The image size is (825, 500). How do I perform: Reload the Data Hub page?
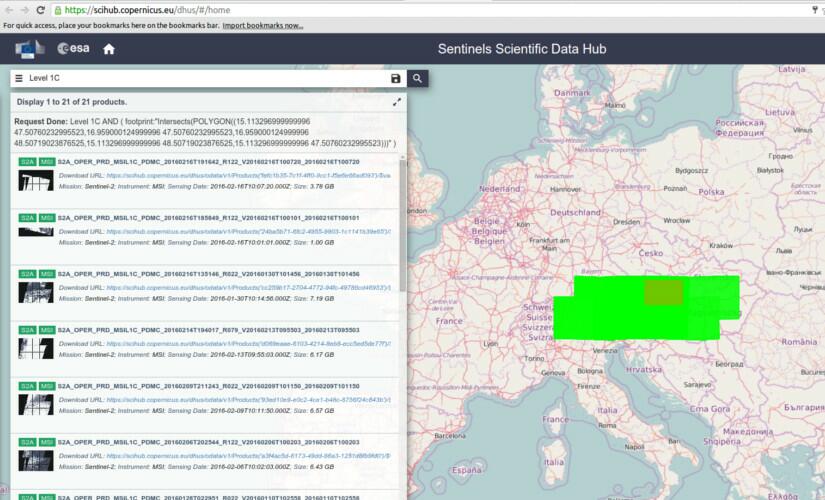[x=41, y=9]
